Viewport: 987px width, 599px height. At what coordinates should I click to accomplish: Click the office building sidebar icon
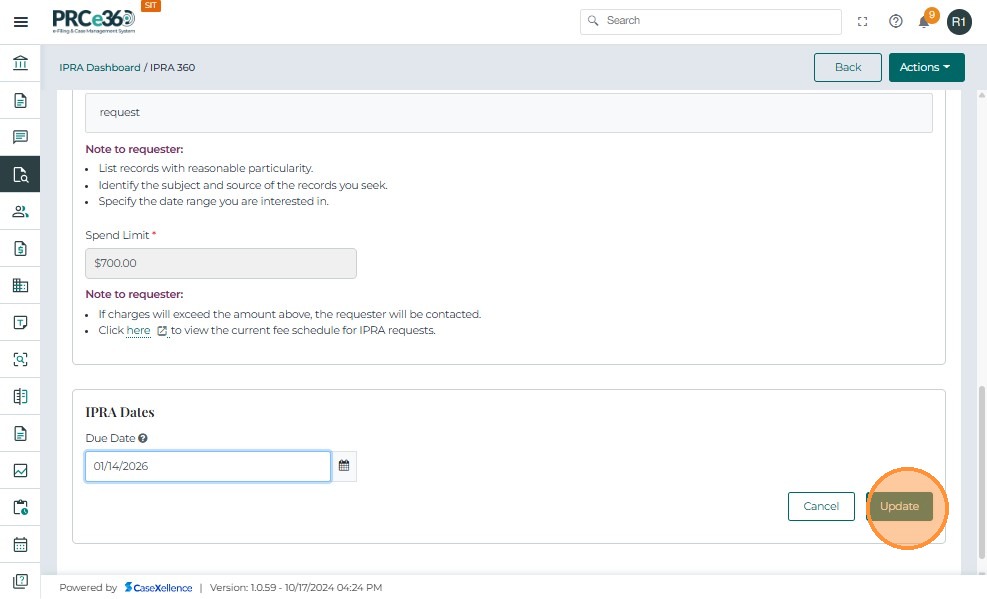coord(20,285)
